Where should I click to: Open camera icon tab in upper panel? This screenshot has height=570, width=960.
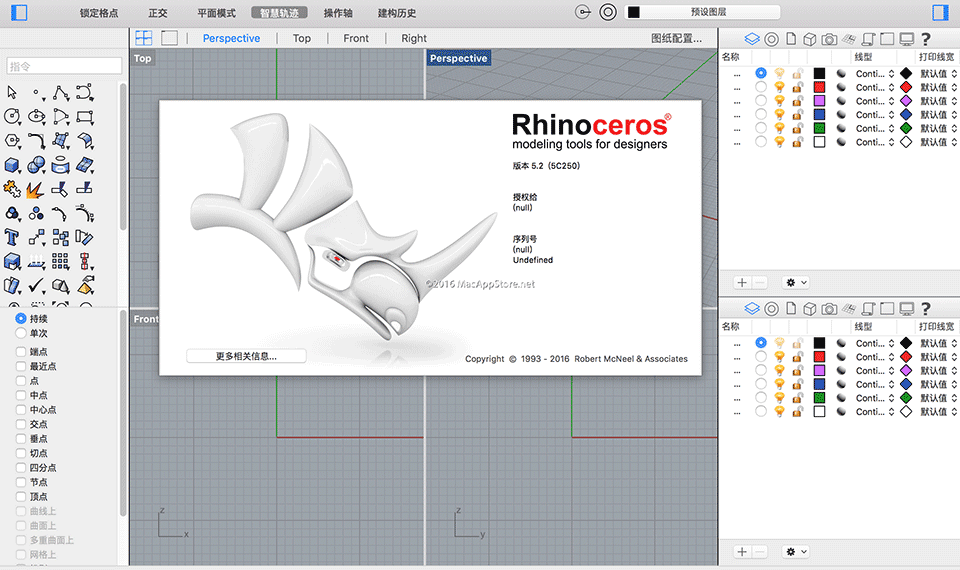pos(829,39)
